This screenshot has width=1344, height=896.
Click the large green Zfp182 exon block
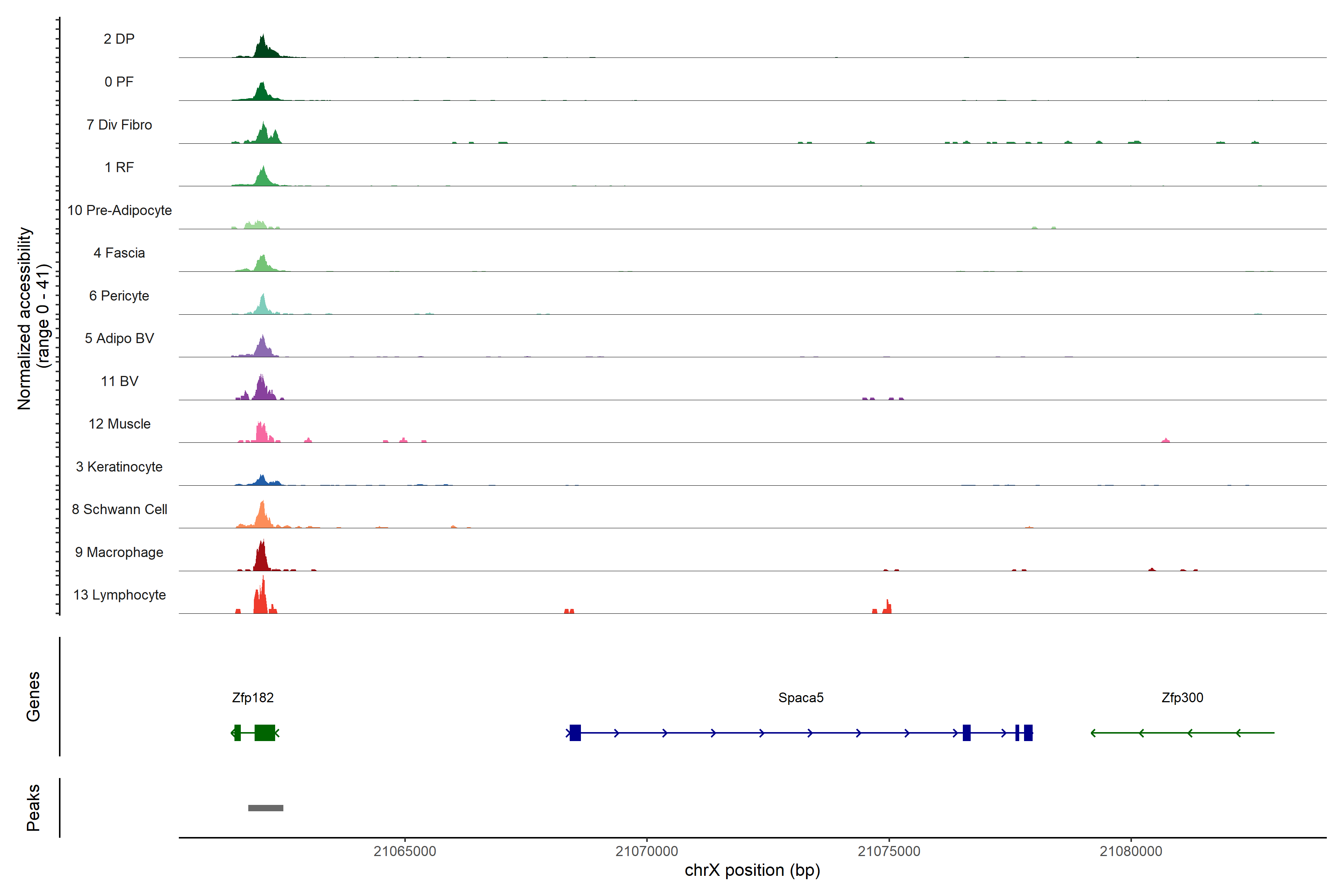tap(265, 732)
